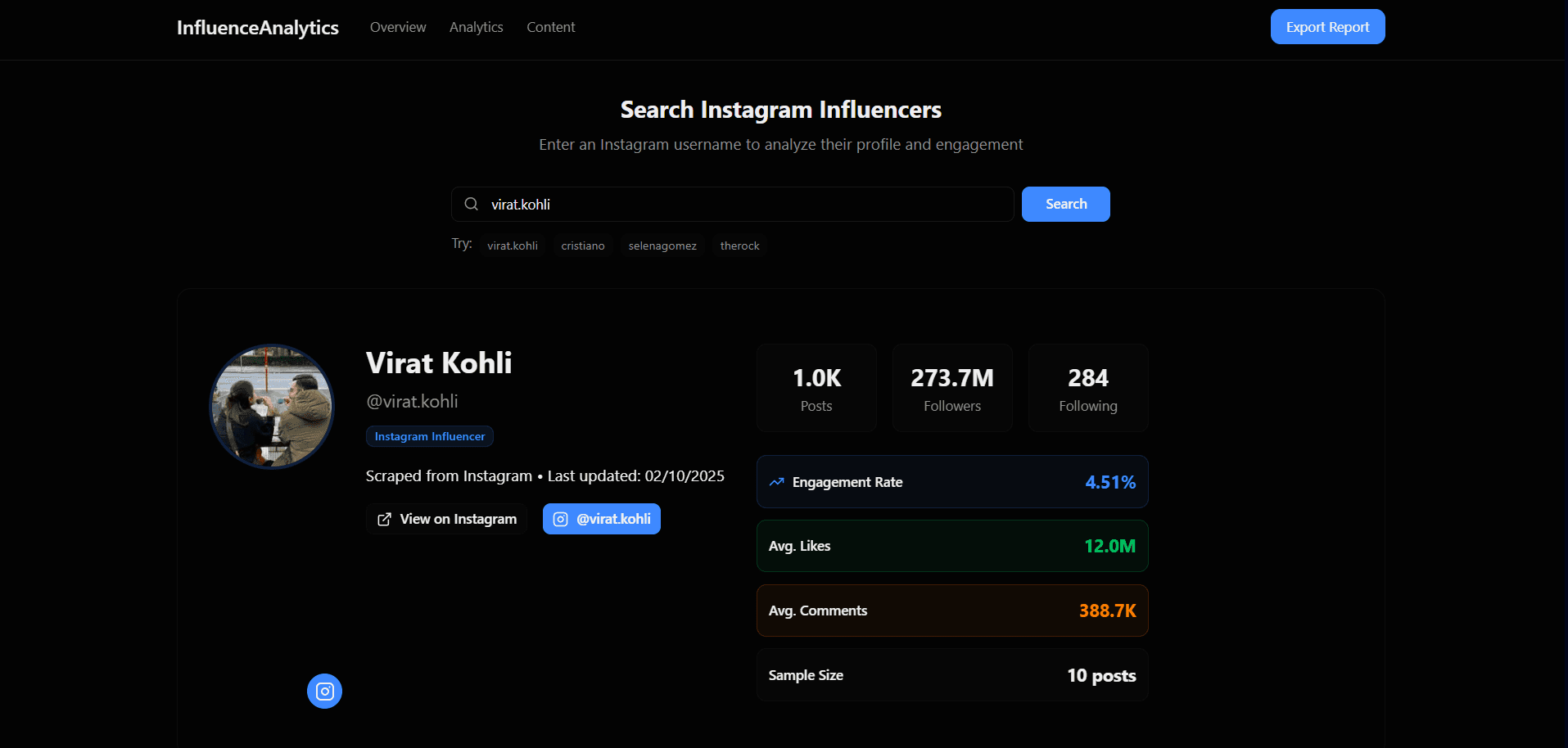Screen dimensions: 1568x748
Task: Click the 1.0K Posts stat card
Action: point(816,388)
